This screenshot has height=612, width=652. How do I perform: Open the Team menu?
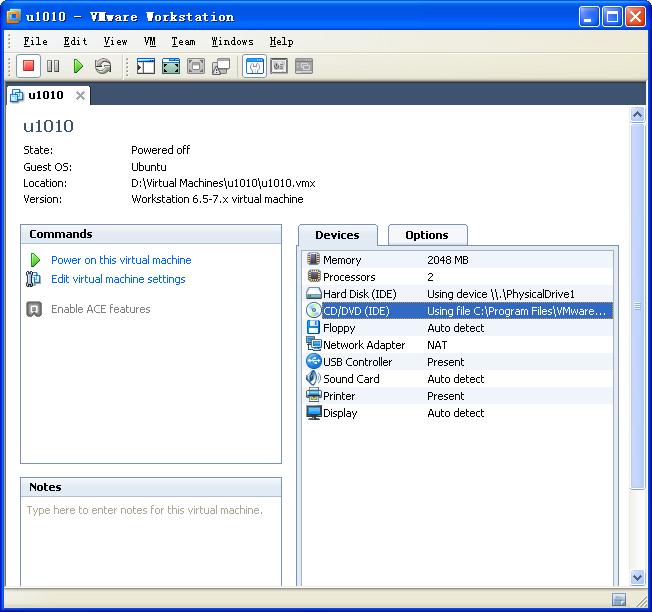click(183, 42)
